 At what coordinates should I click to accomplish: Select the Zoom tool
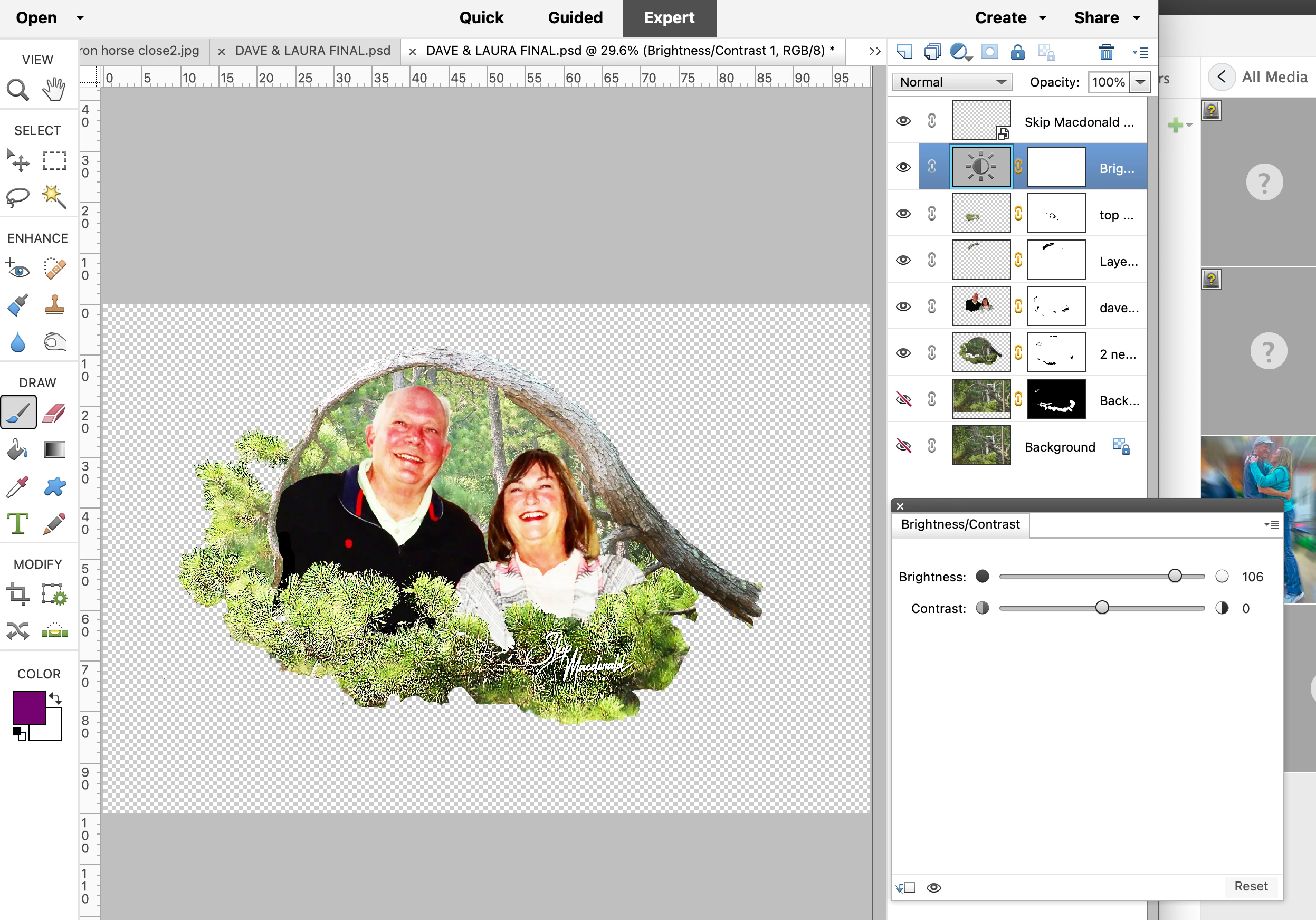pyautogui.click(x=17, y=90)
